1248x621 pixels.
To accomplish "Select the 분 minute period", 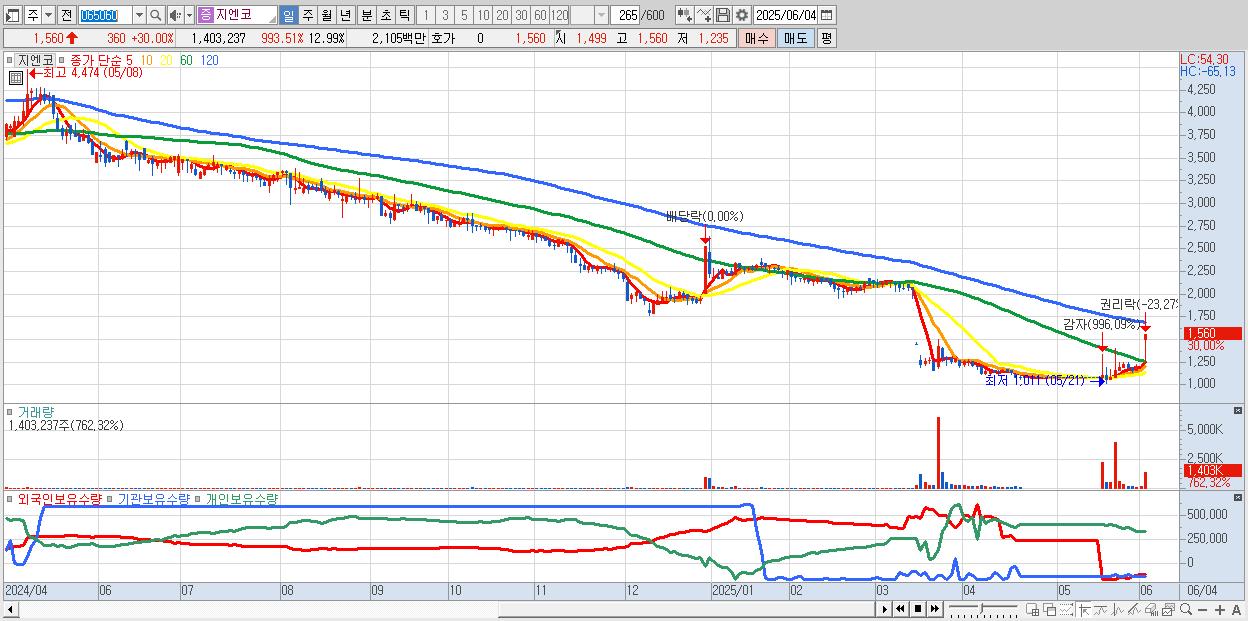I will (367, 15).
